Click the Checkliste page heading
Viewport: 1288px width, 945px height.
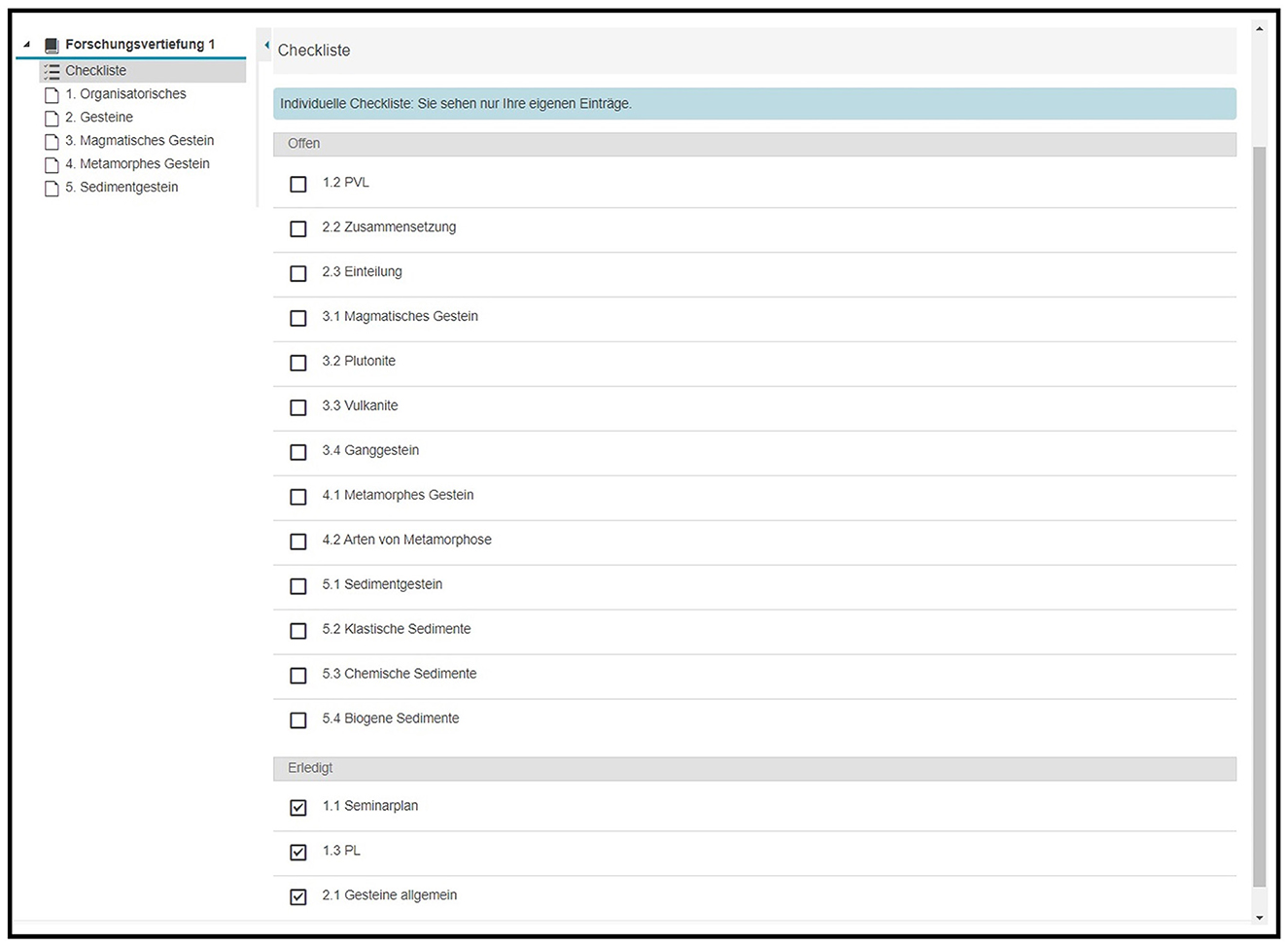(314, 51)
